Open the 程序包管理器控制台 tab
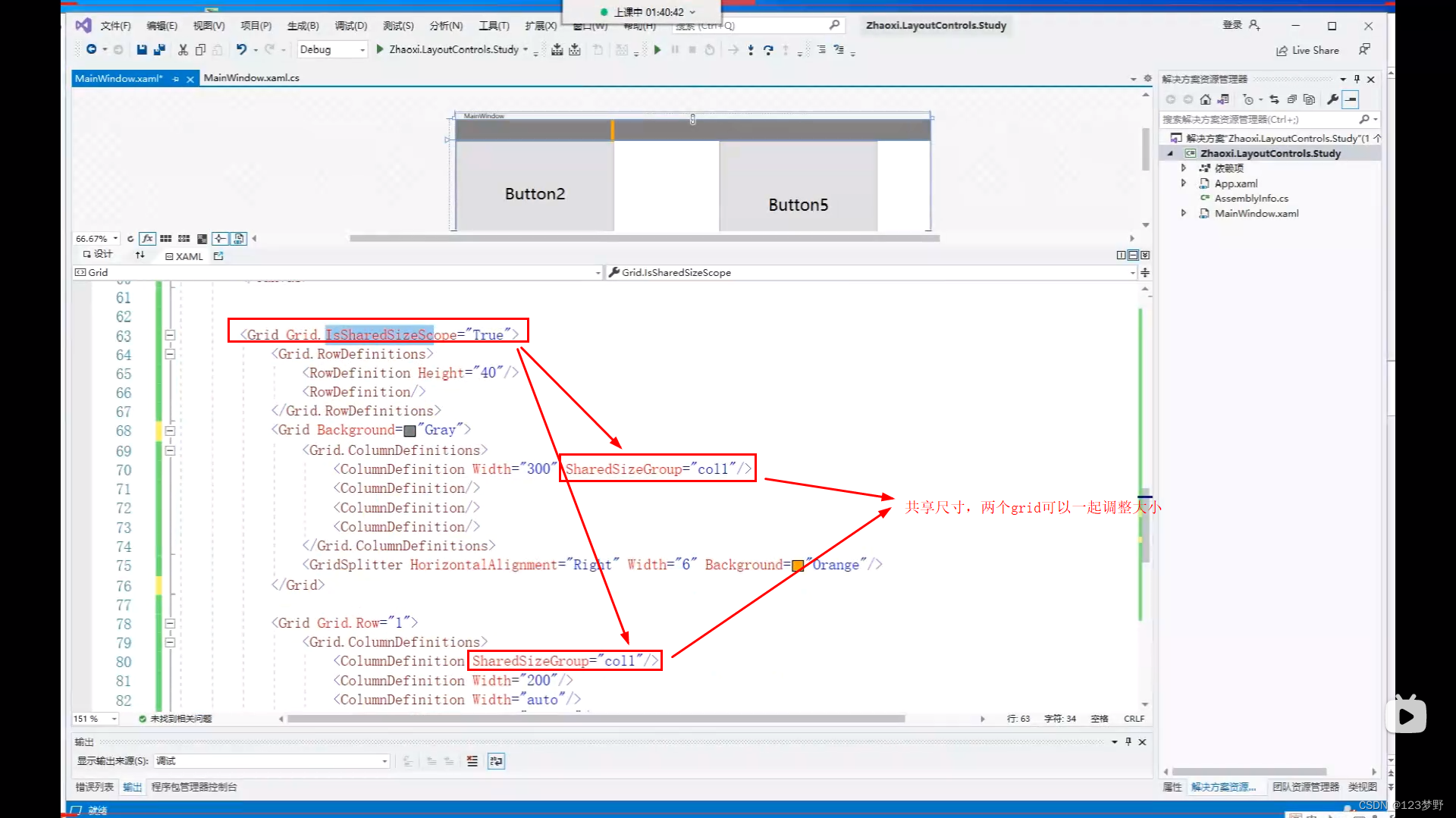 [194, 787]
